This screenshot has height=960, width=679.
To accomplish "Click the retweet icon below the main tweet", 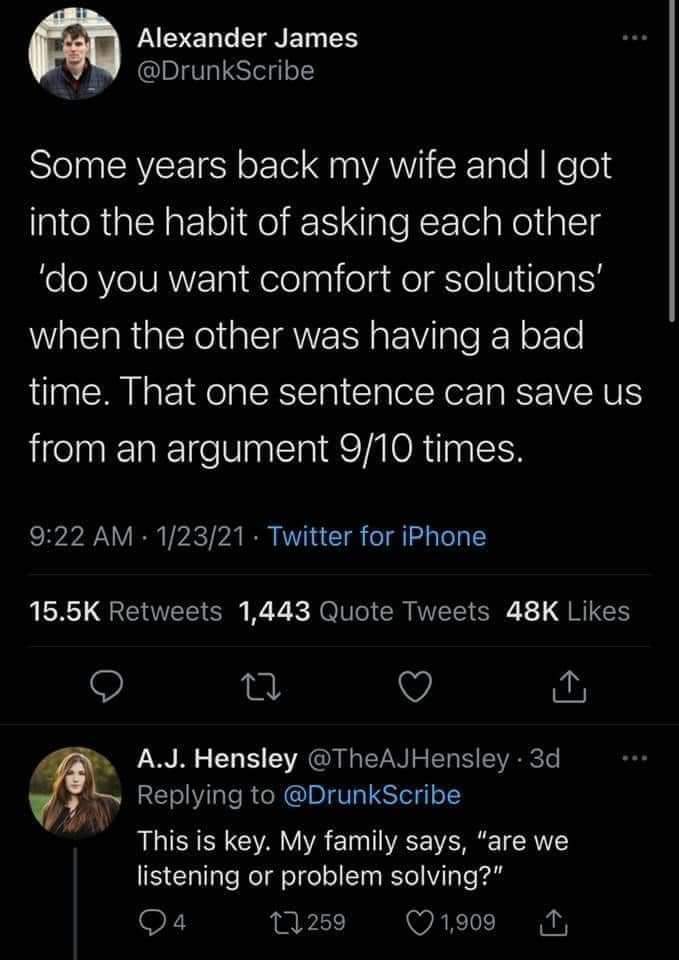I will 260,687.
